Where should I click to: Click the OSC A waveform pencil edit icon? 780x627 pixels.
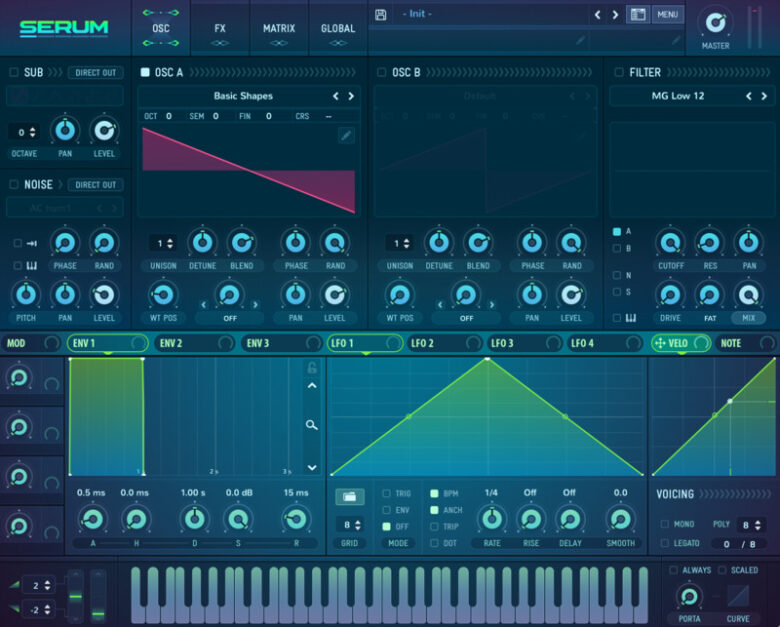click(x=346, y=135)
